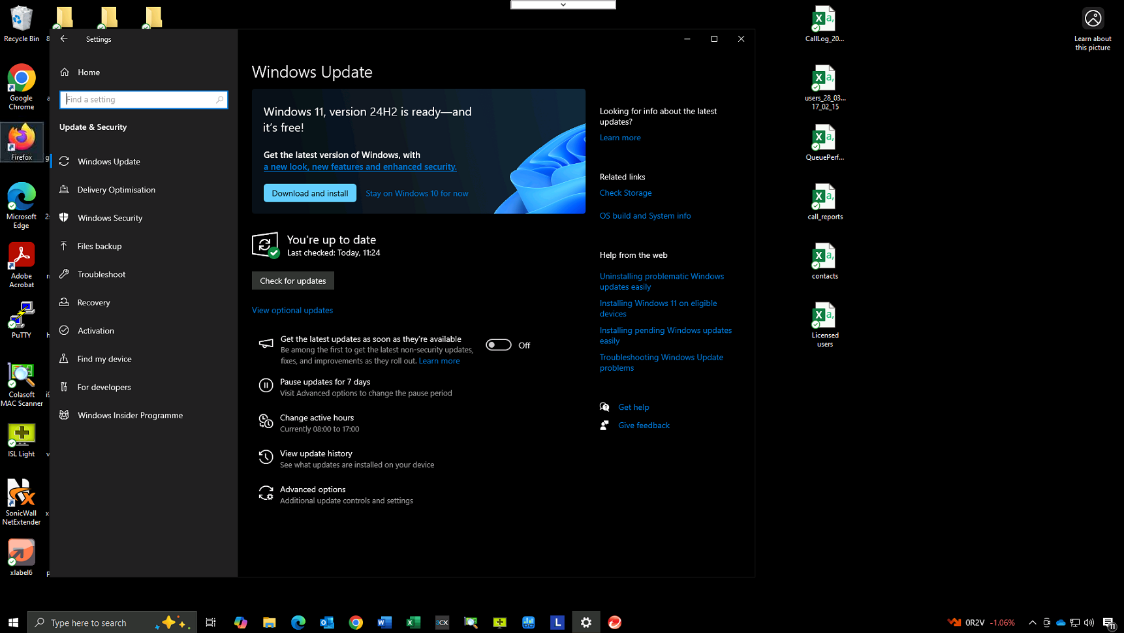Select PuTTY desktop shortcut
The height and width of the screenshot is (633, 1124).
[x=22, y=320]
